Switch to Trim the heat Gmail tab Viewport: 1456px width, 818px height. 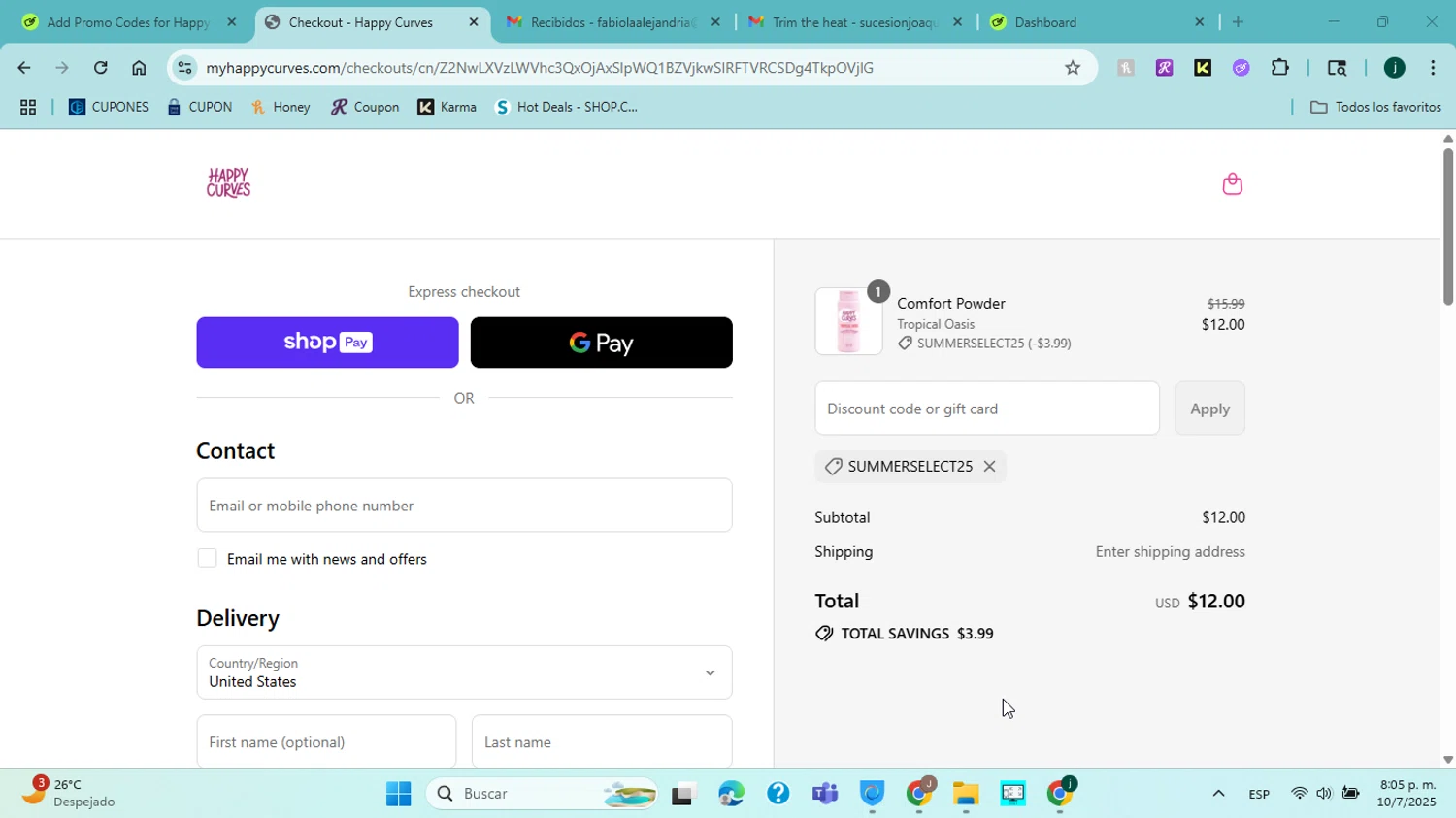pyautogui.click(x=854, y=22)
